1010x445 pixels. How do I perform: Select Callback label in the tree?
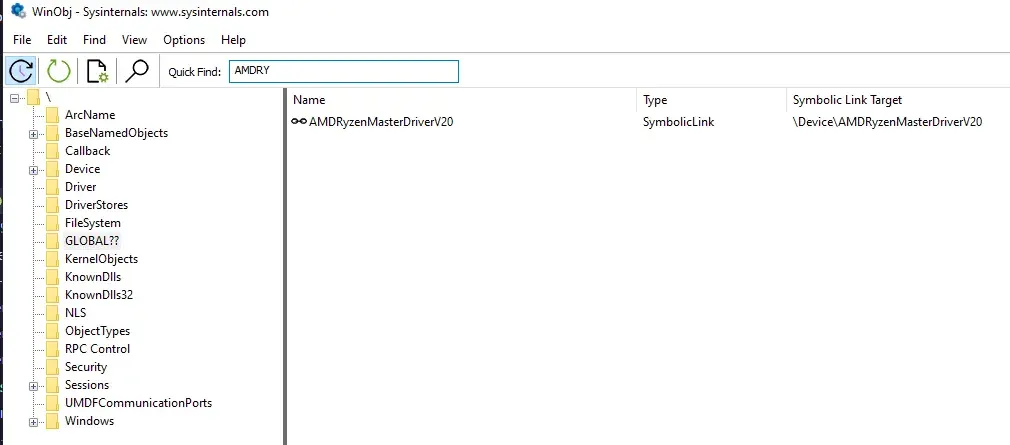tap(88, 151)
